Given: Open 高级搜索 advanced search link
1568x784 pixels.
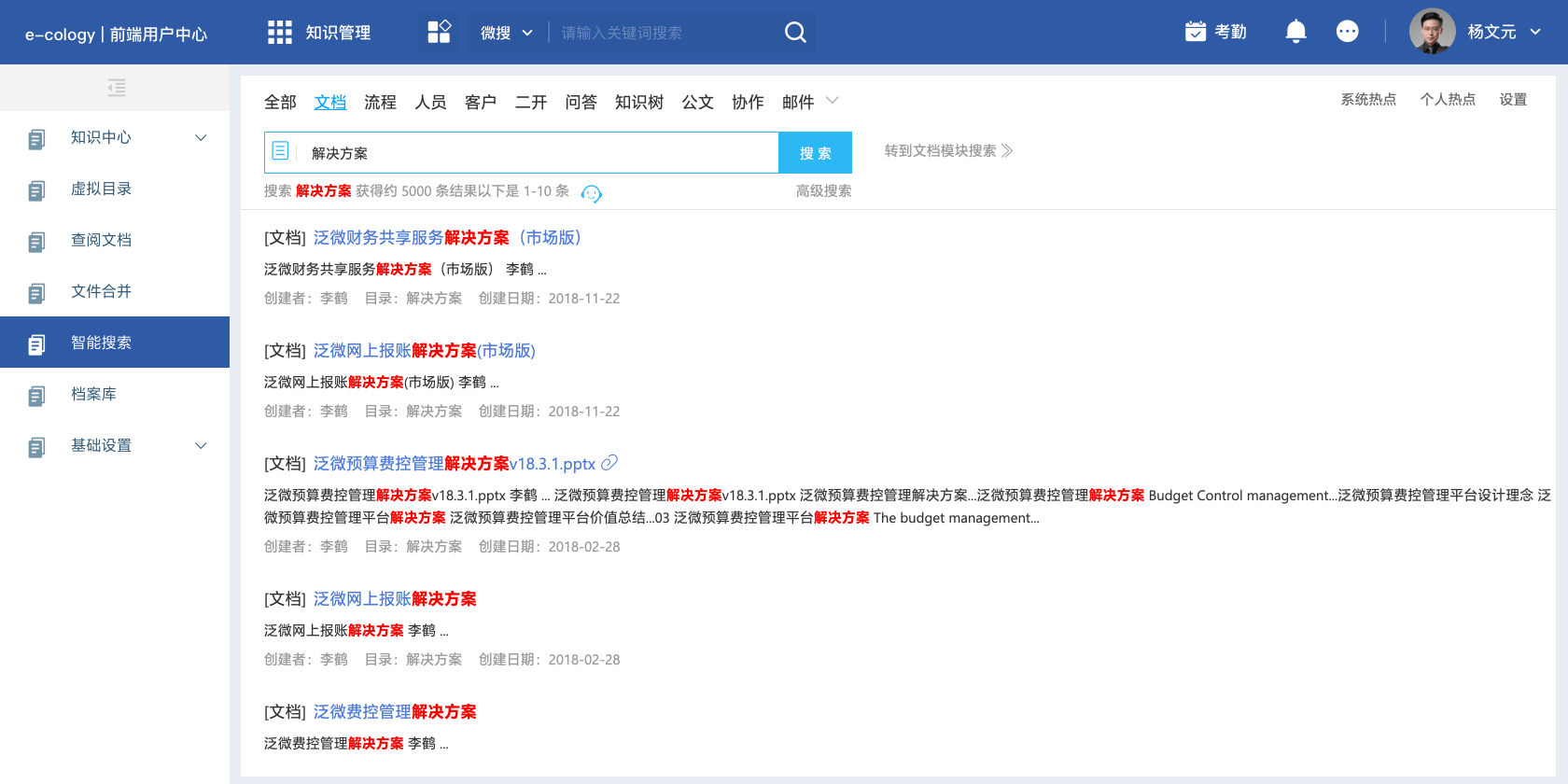Looking at the screenshot, I should [823, 190].
